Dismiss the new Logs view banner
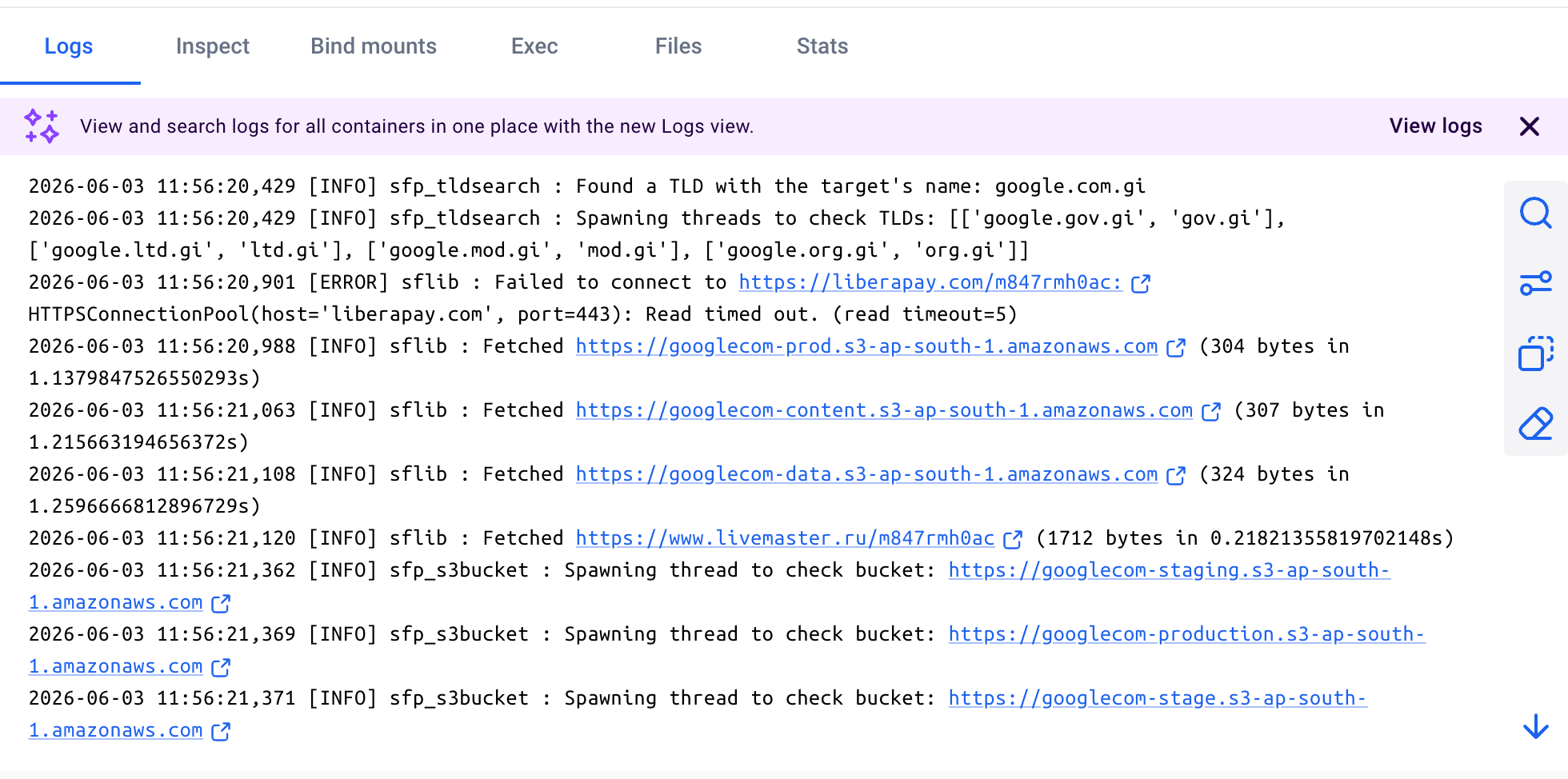The height and width of the screenshot is (779, 1568). tap(1529, 126)
